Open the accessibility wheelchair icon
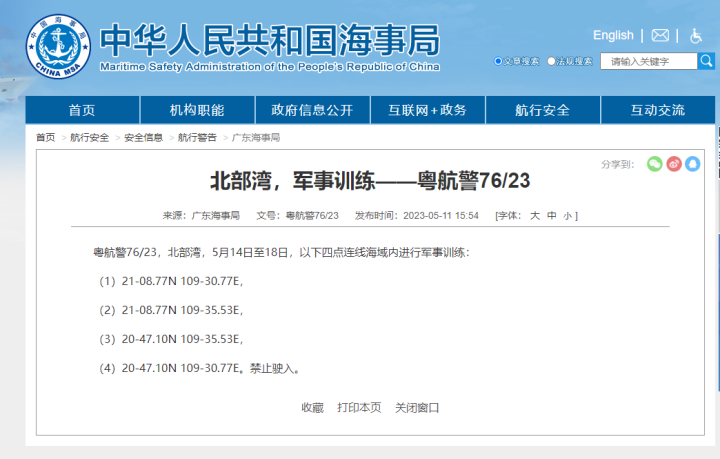 pyautogui.click(x=696, y=35)
